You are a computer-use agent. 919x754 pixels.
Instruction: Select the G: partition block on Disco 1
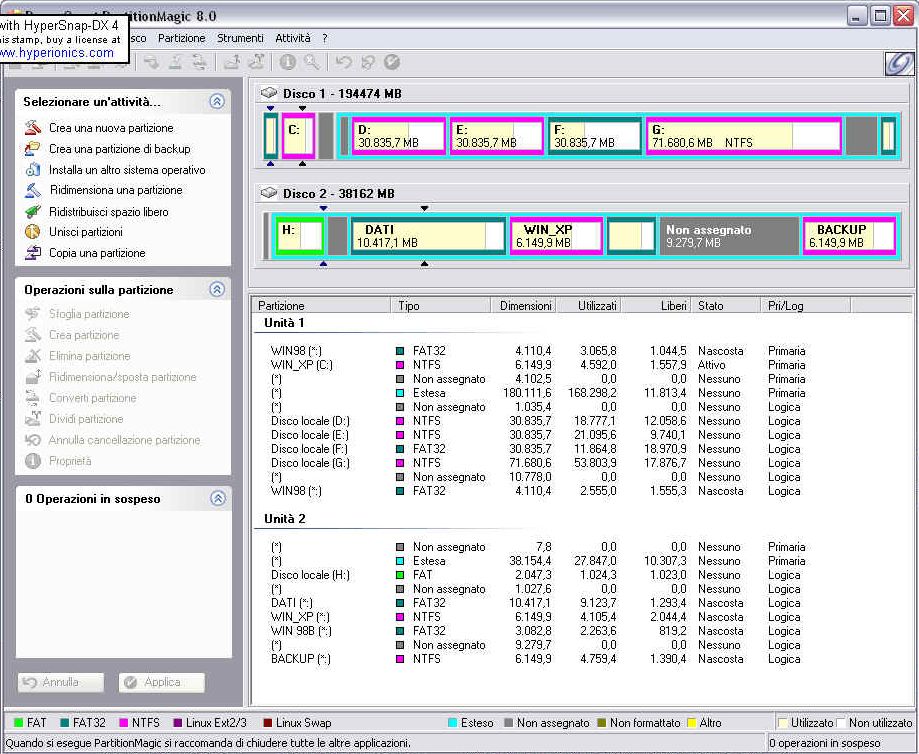[x=744, y=136]
